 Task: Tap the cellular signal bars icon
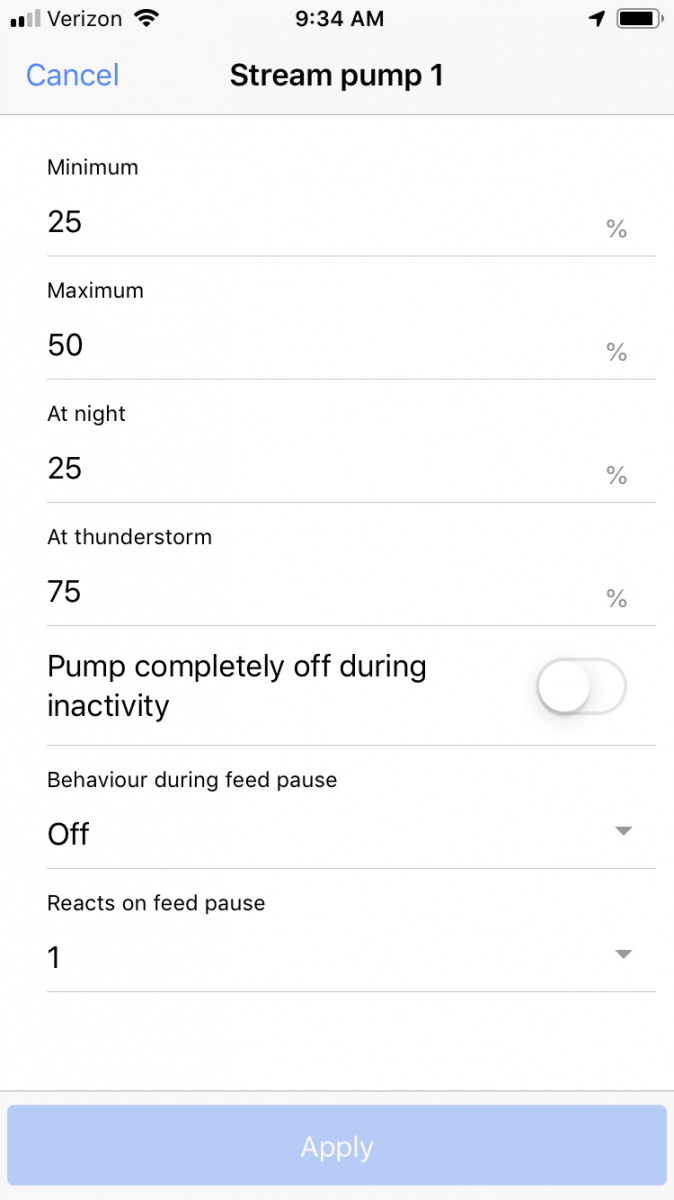[25, 19]
